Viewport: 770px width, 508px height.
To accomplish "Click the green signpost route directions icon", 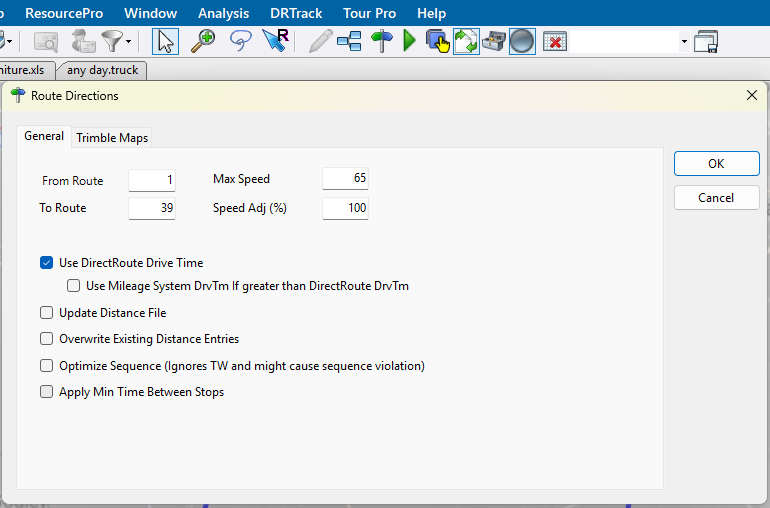I will click(382, 41).
